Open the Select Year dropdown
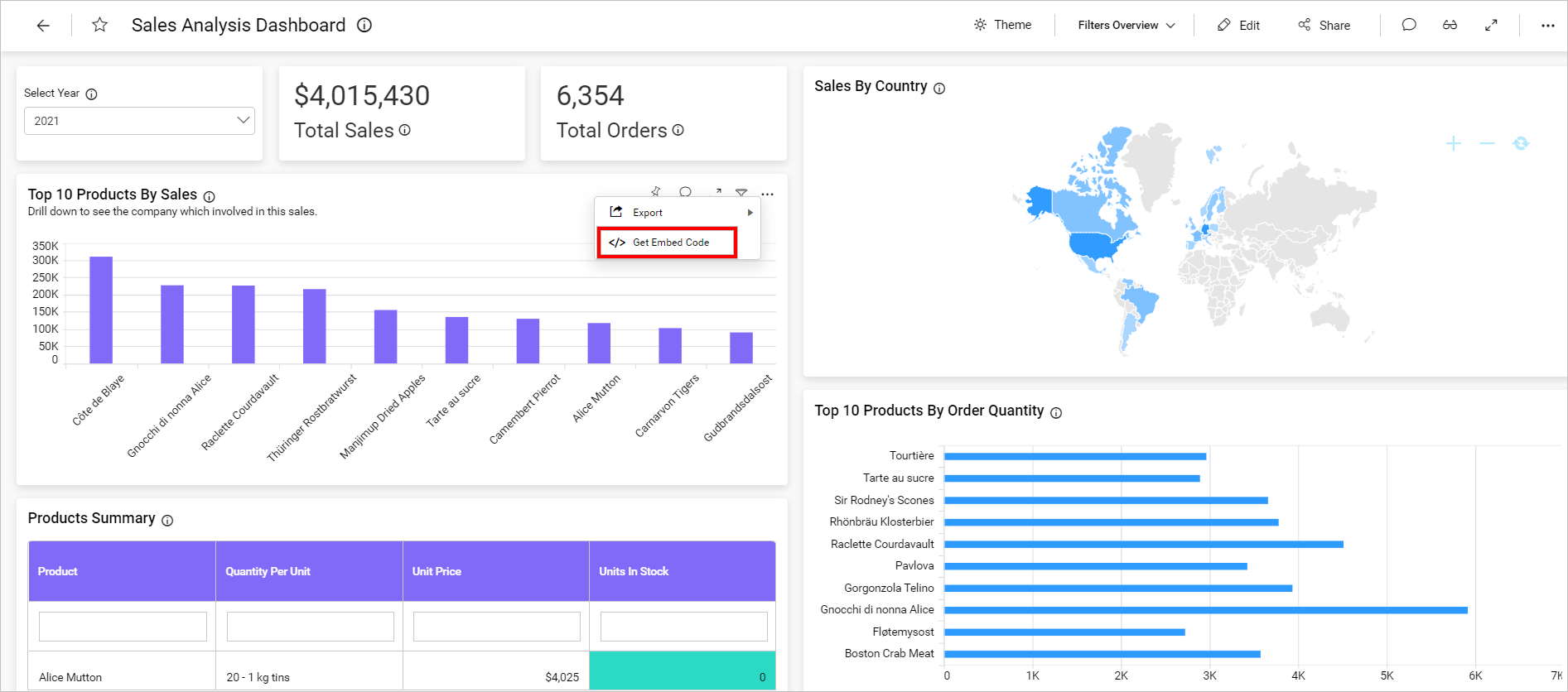The width and height of the screenshot is (1568, 692). coord(139,121)
